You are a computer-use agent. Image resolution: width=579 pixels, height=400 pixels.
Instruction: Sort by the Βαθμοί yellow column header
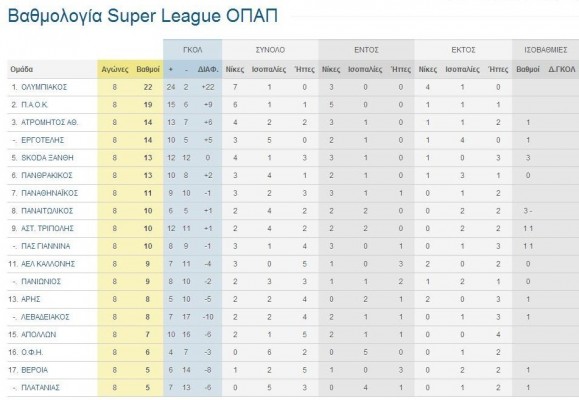[x=148, y=69]
